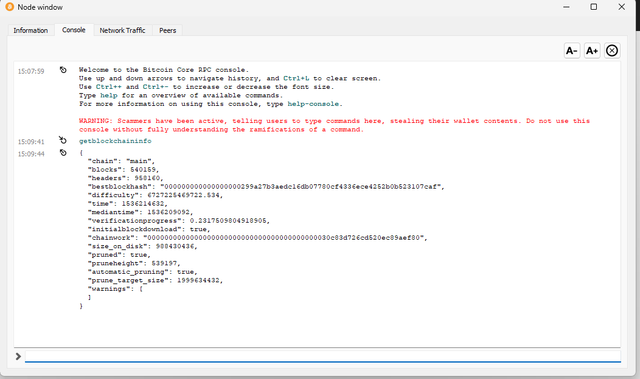Maximize the Node window

click(x=594, y=7)
